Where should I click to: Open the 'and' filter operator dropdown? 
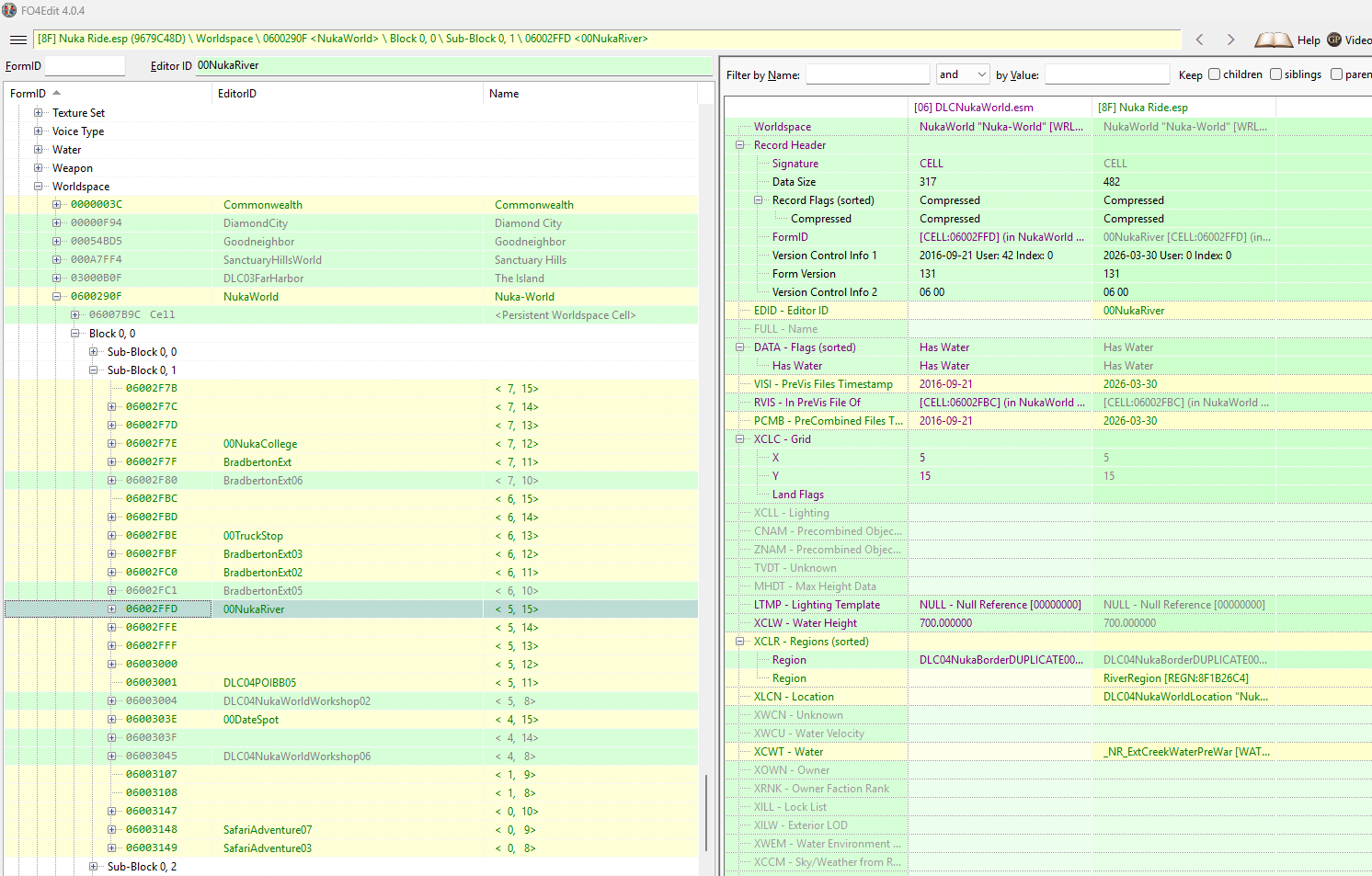click(963, 74)
